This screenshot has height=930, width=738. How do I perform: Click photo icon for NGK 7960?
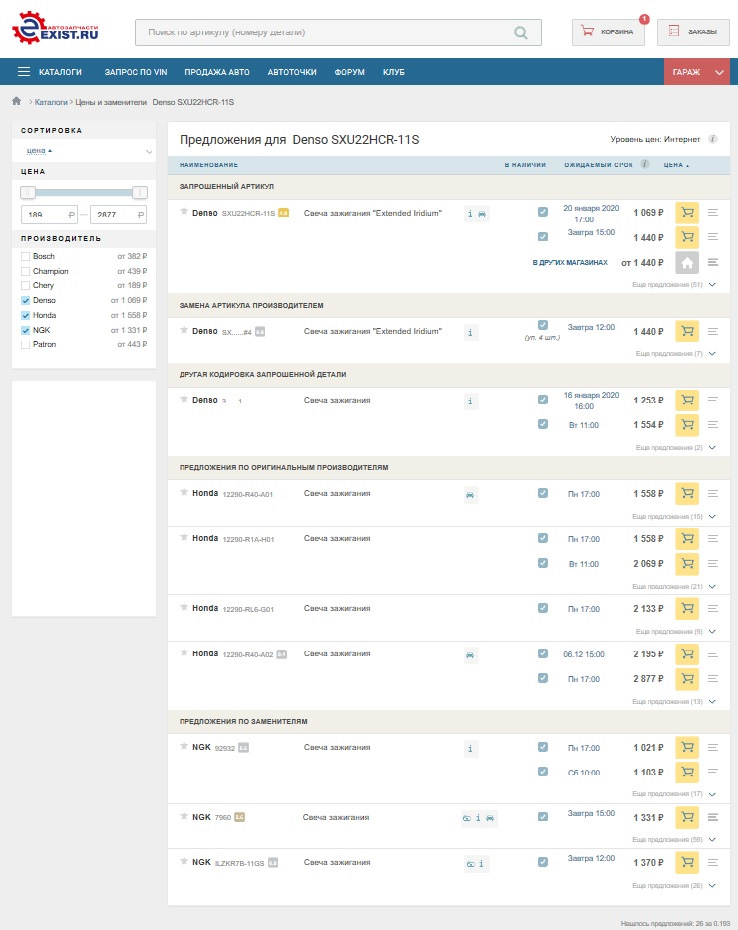[467, 818]
